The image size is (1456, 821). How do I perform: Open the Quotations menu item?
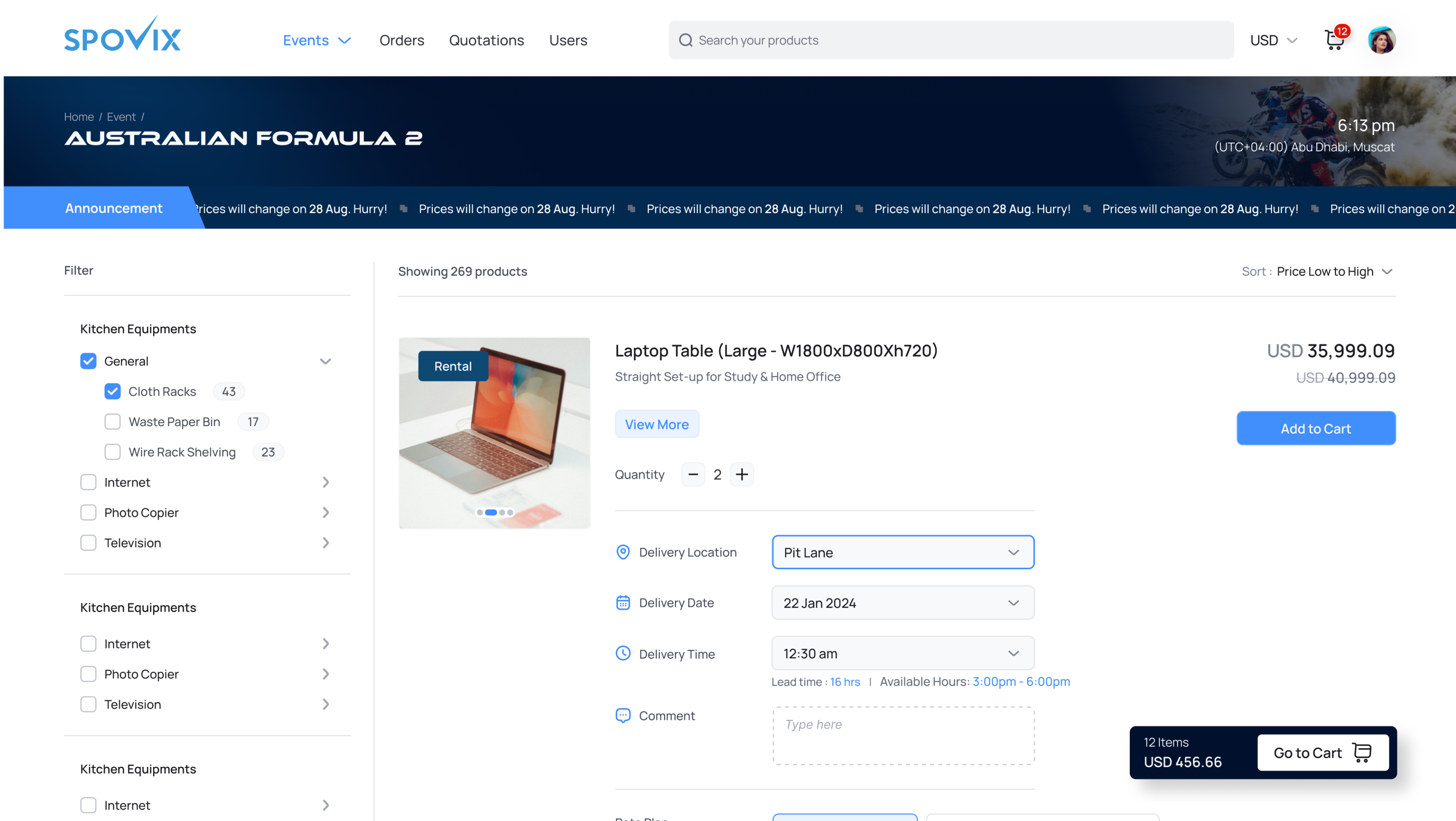pyautogui.click(x=486, y=40)
